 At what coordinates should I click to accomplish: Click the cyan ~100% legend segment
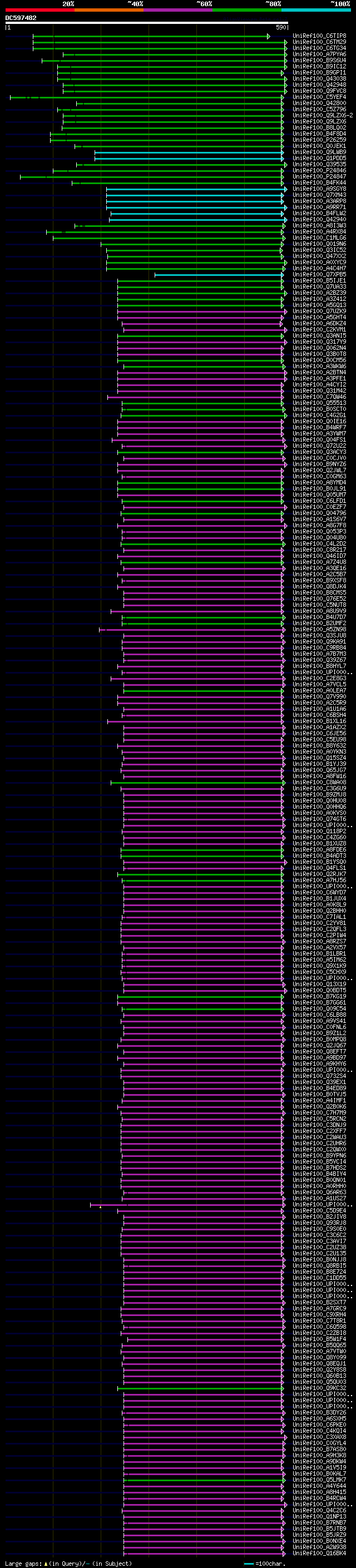[x=316, y=10]
